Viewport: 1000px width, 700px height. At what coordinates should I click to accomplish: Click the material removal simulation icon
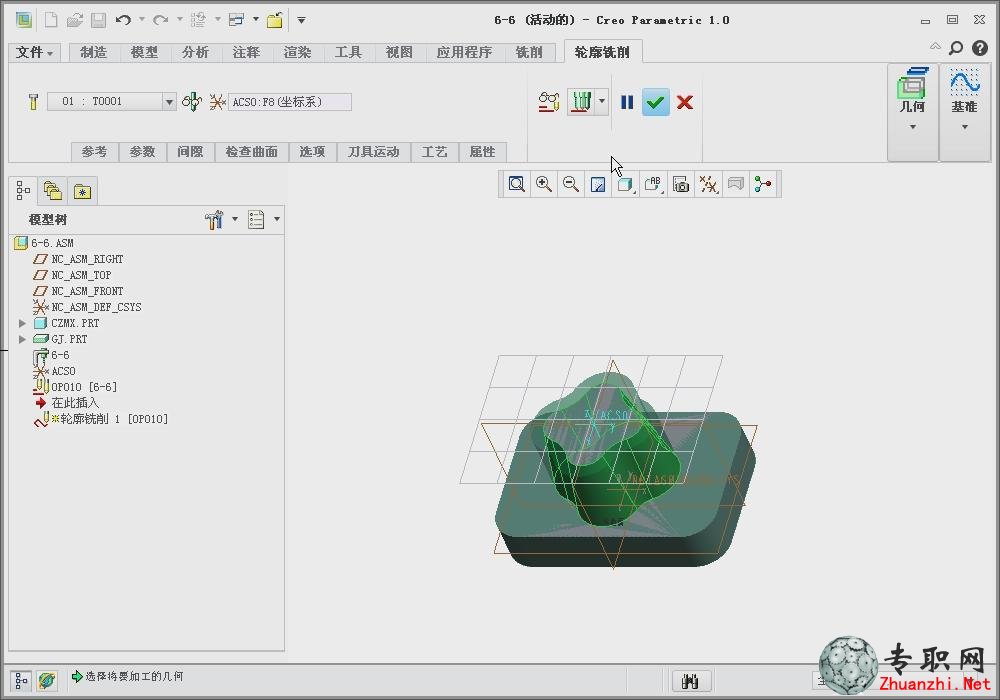coord(580,102)
